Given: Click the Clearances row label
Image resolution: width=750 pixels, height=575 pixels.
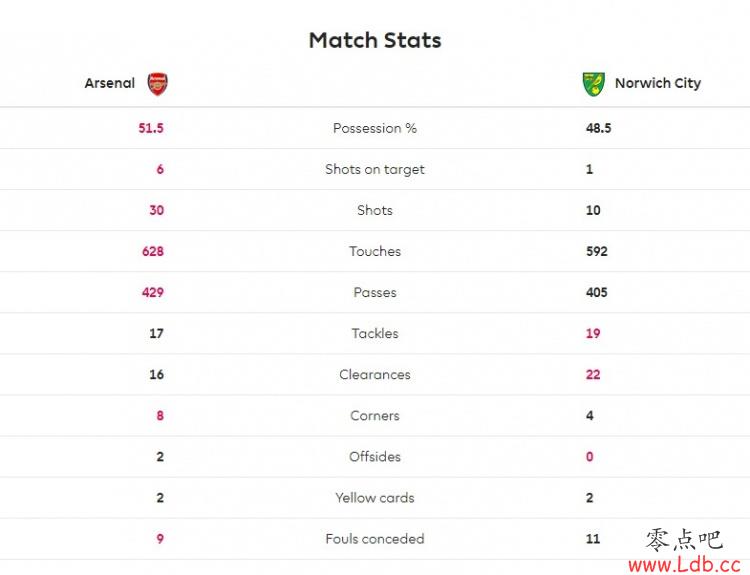Looking at the screenshot, I should (x=375, y=375).
